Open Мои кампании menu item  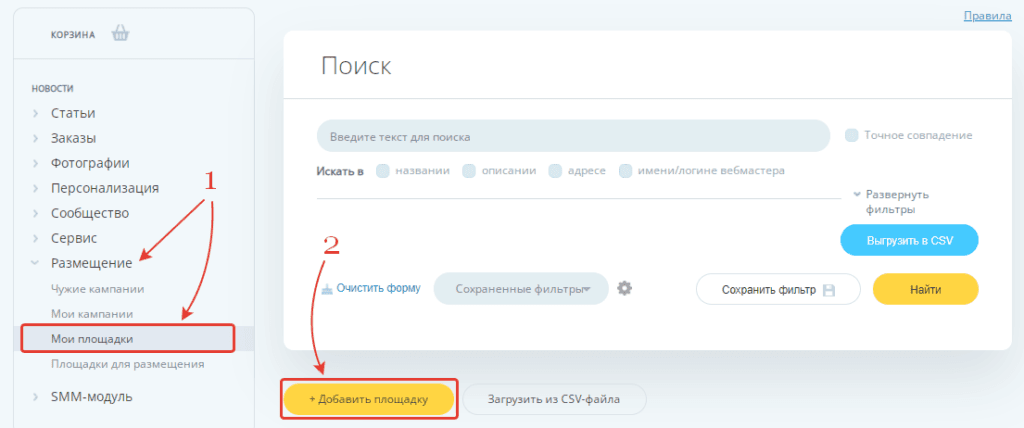click(x=92, y=314)
